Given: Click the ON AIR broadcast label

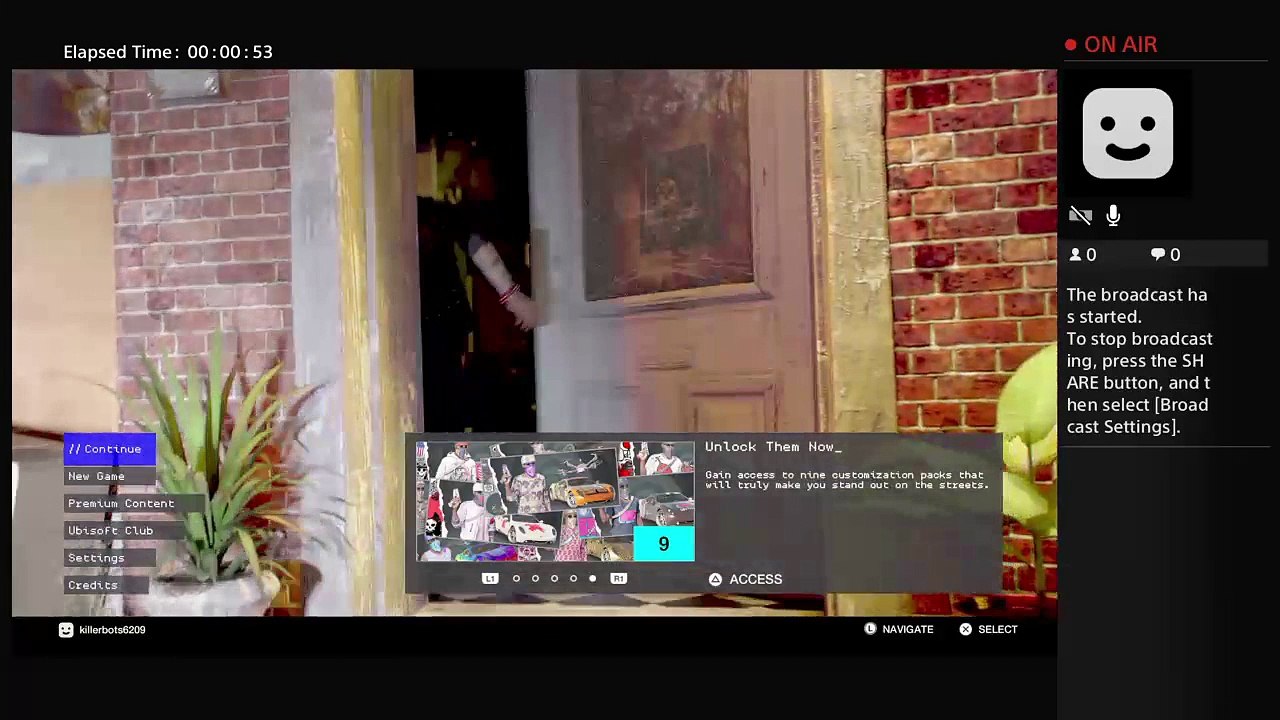Looking at the screenshot, I should [x=1121, y=45].
